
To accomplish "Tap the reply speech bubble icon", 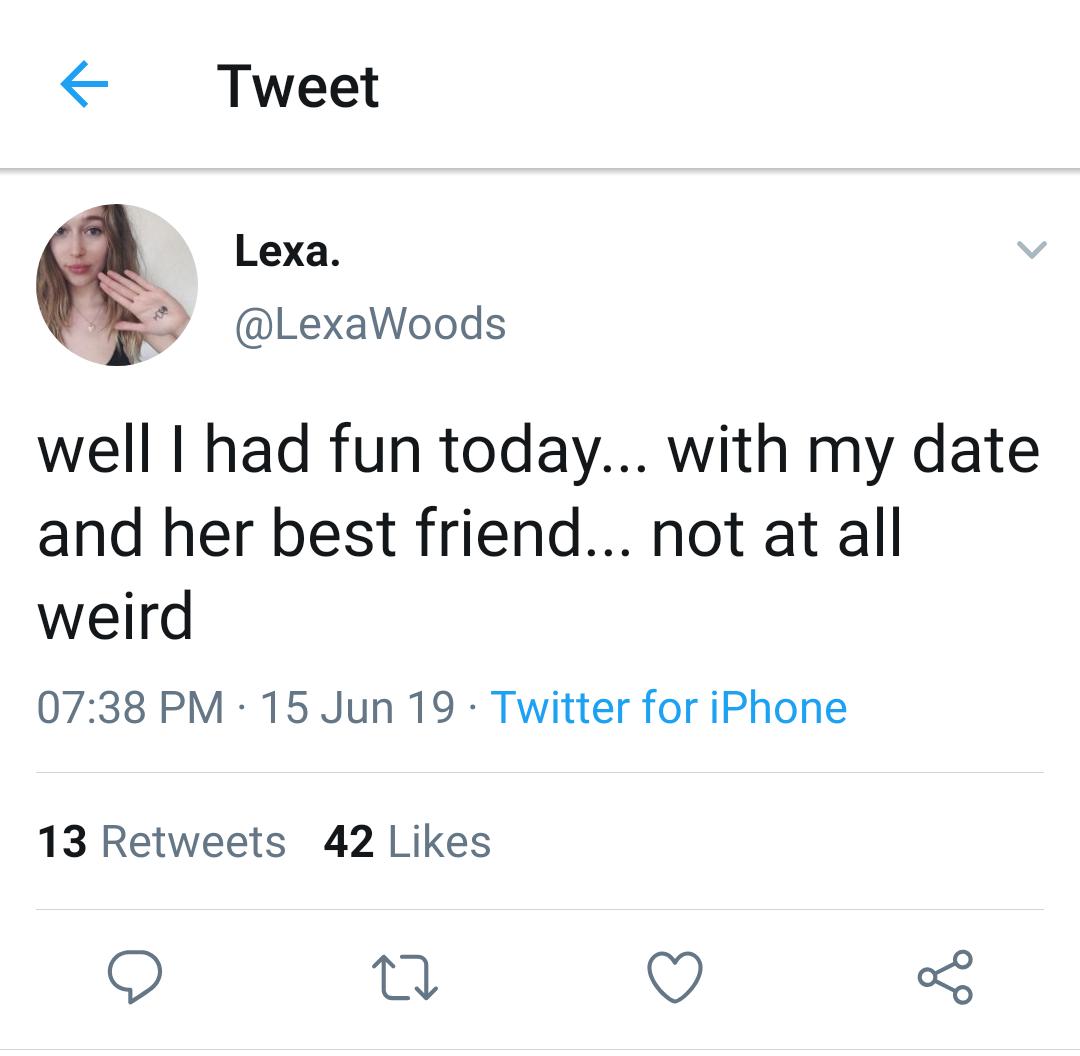I will click(134, 976).
